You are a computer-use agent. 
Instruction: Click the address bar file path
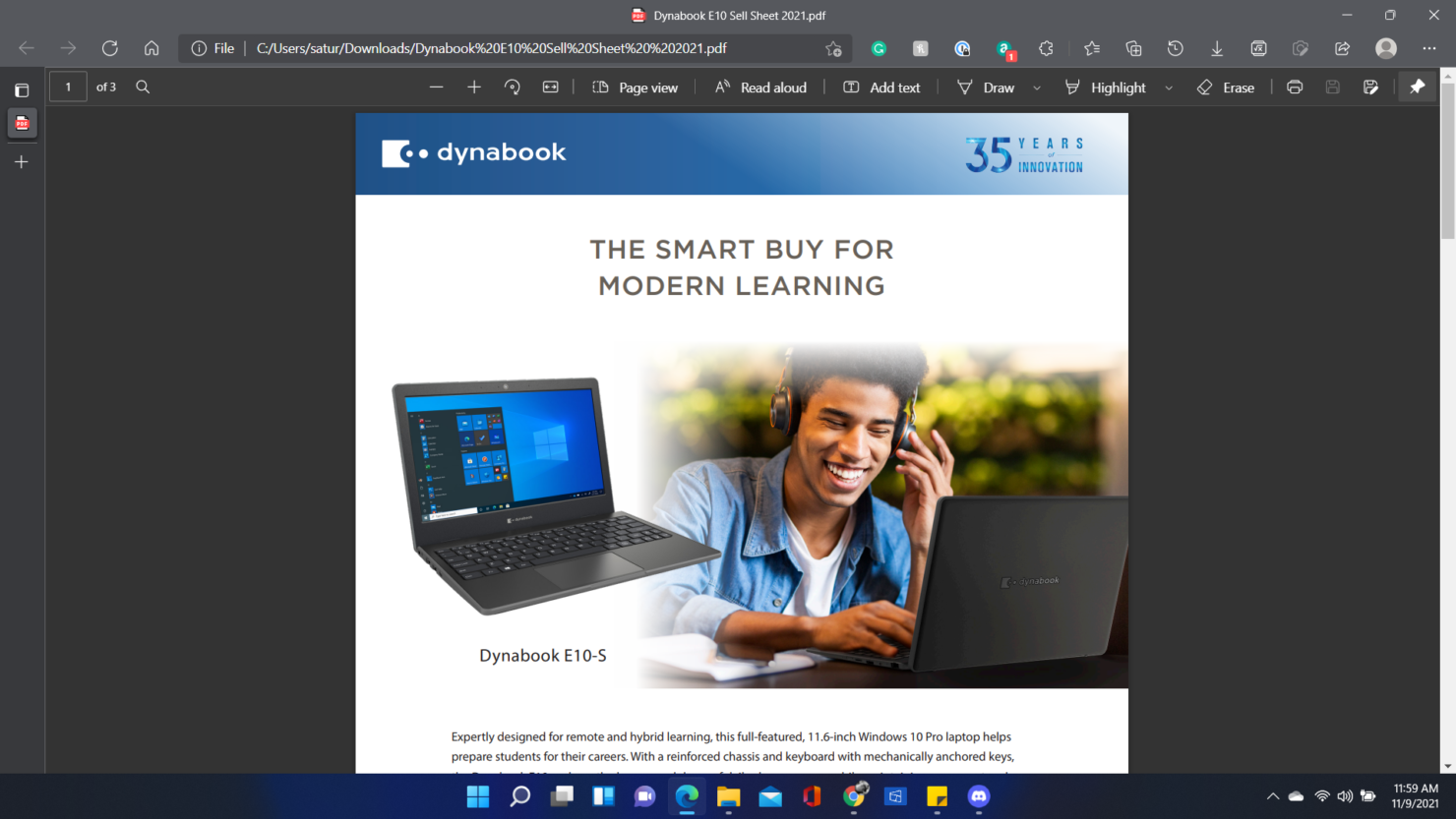coord(492,48)
